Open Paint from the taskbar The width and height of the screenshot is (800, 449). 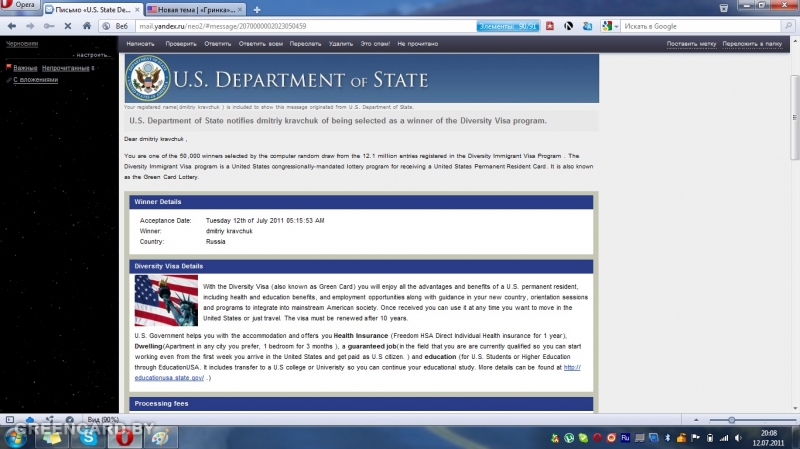pyautogui.click(x=160, y=437)
